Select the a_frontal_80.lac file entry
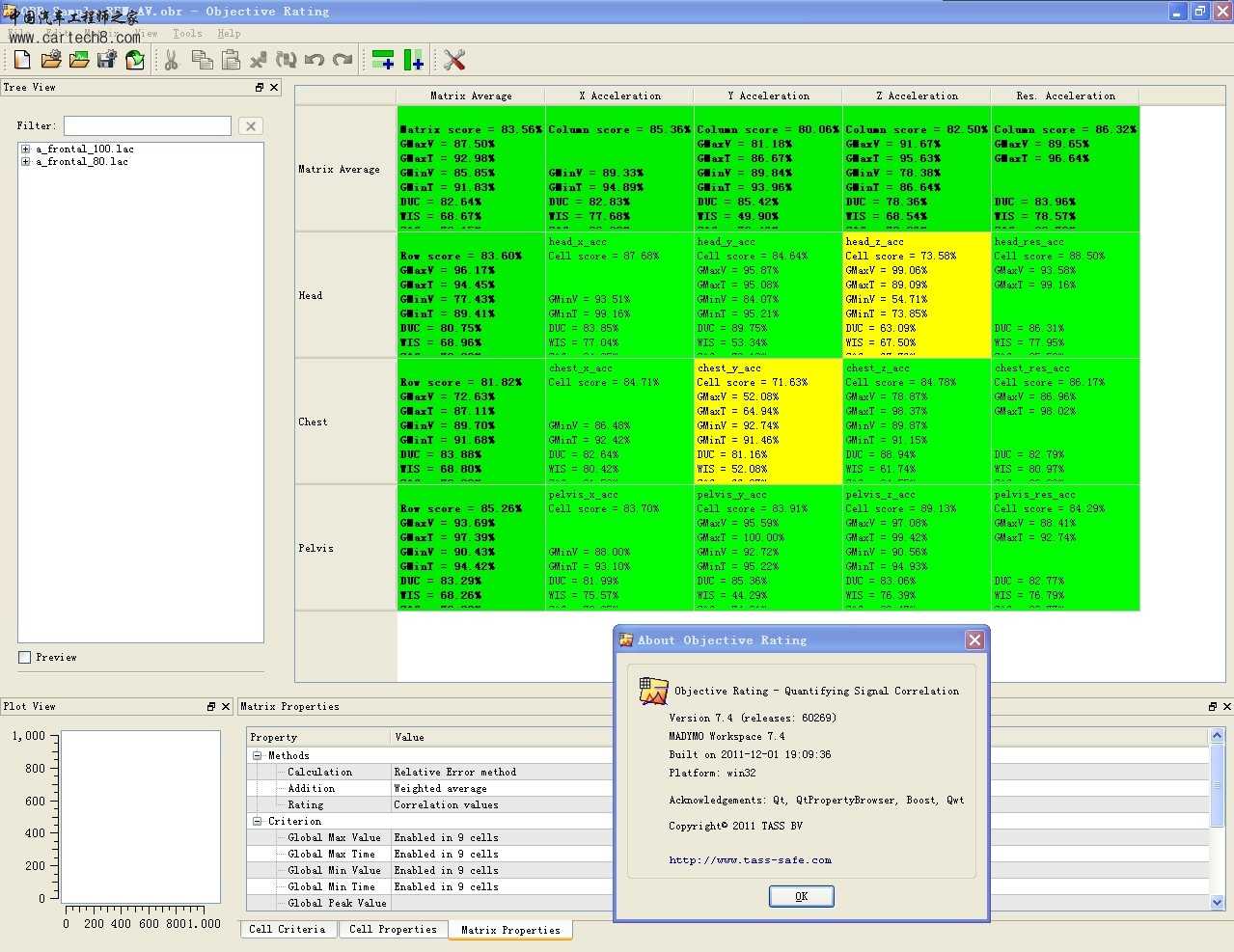1234x952 pixels. point(82,162)
